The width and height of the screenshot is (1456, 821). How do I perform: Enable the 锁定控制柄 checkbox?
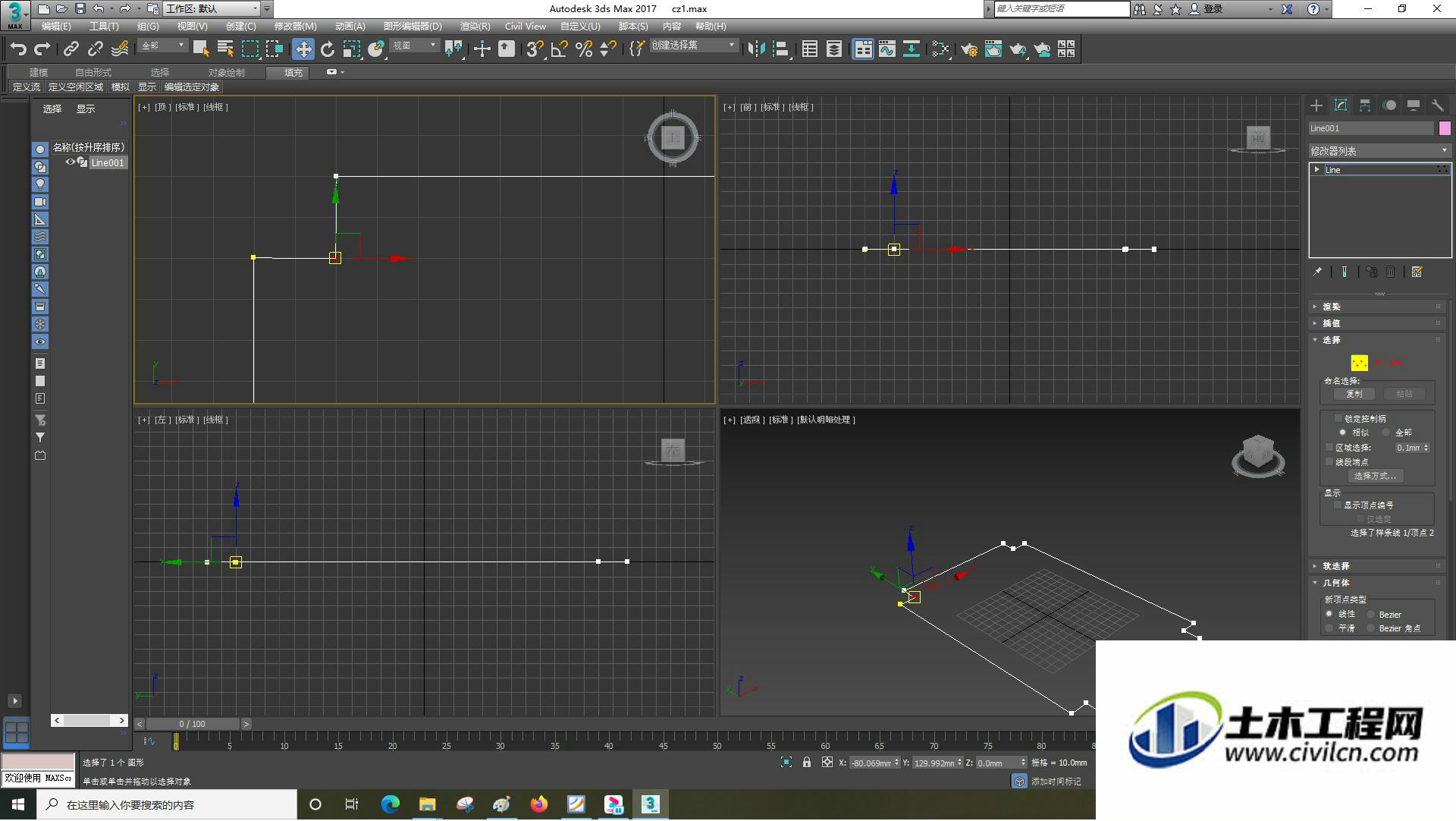[1338, 418]
